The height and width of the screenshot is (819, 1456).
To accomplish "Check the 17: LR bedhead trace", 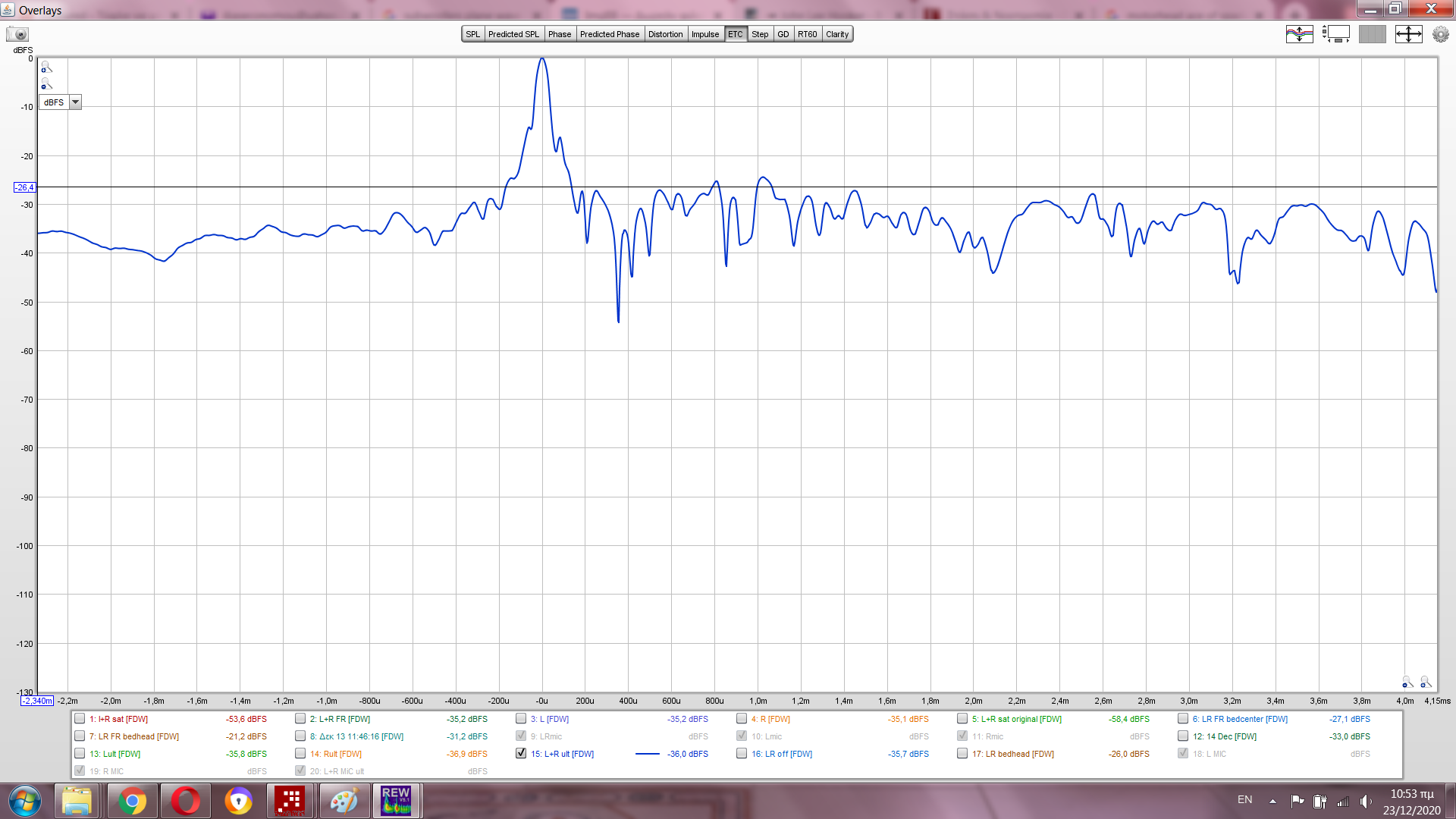I will [x=962, y=754].
